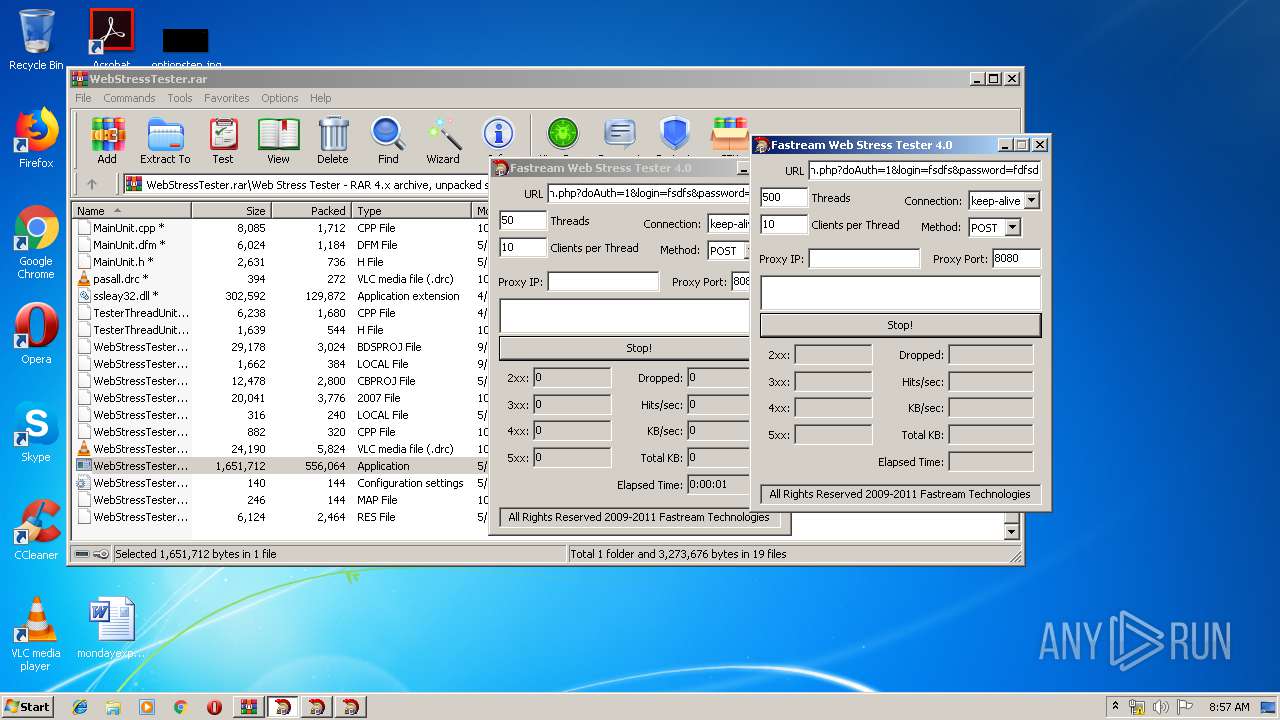The height and width of the screenshot is (720, 1280).
Task: Open the Help menu
Action: pyautogui.click(x=320, y=98)
